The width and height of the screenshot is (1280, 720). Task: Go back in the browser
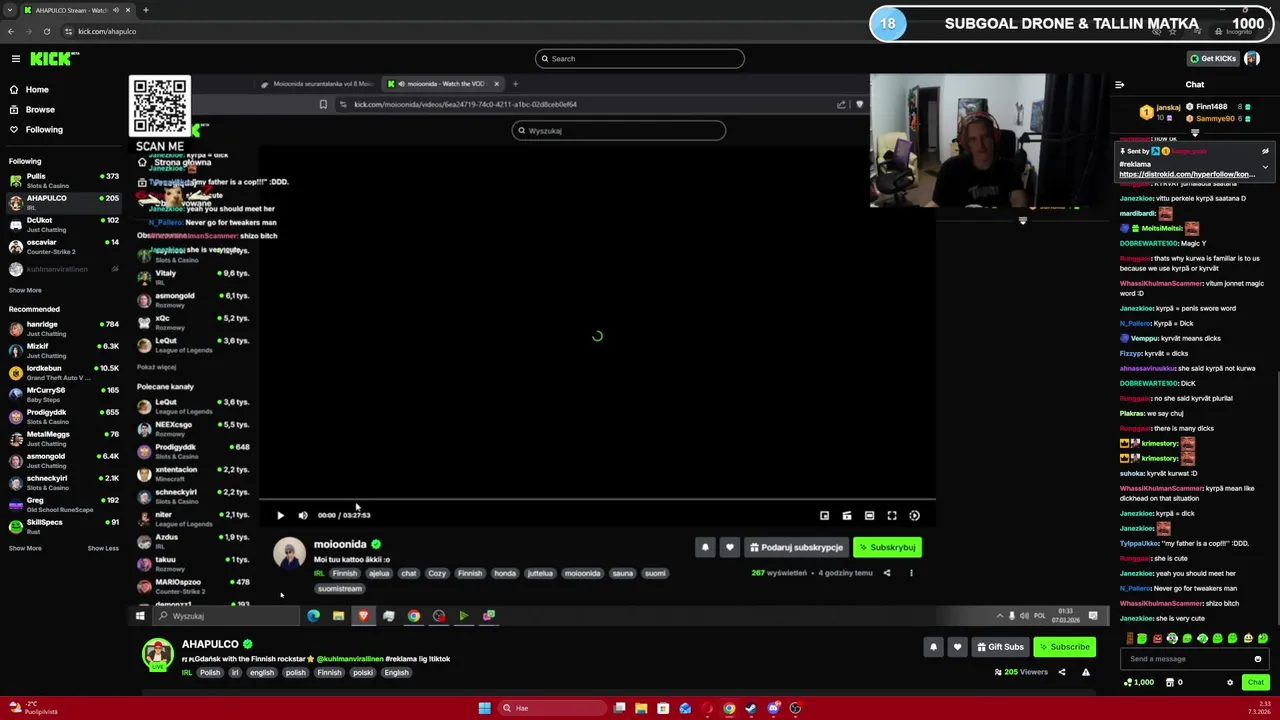(10, 31)
